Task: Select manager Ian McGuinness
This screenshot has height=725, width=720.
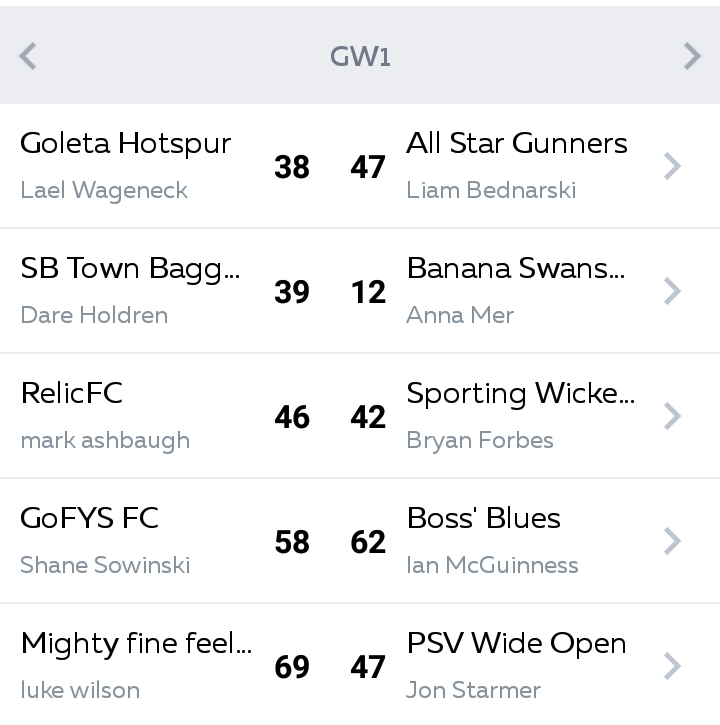Action: 492,565
